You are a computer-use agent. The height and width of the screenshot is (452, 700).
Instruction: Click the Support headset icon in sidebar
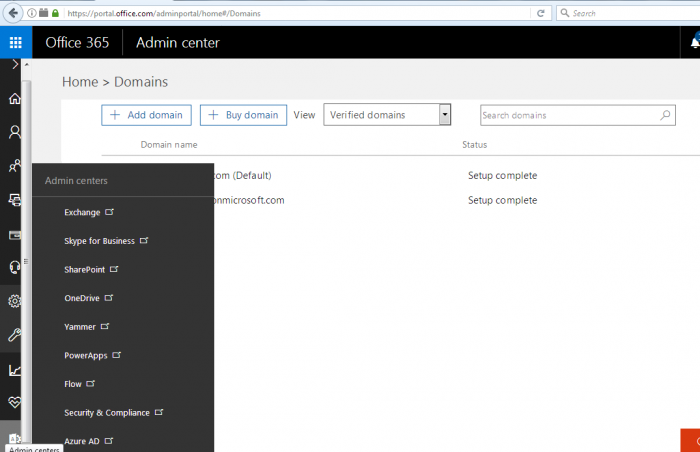[15, 267]
